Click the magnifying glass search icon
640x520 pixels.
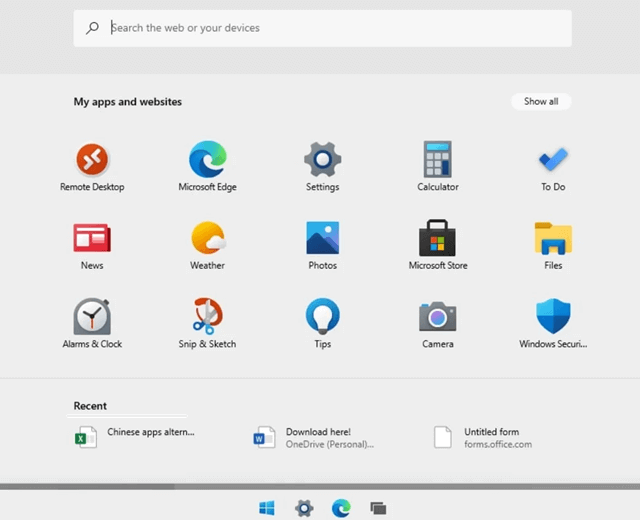[92, 28]
